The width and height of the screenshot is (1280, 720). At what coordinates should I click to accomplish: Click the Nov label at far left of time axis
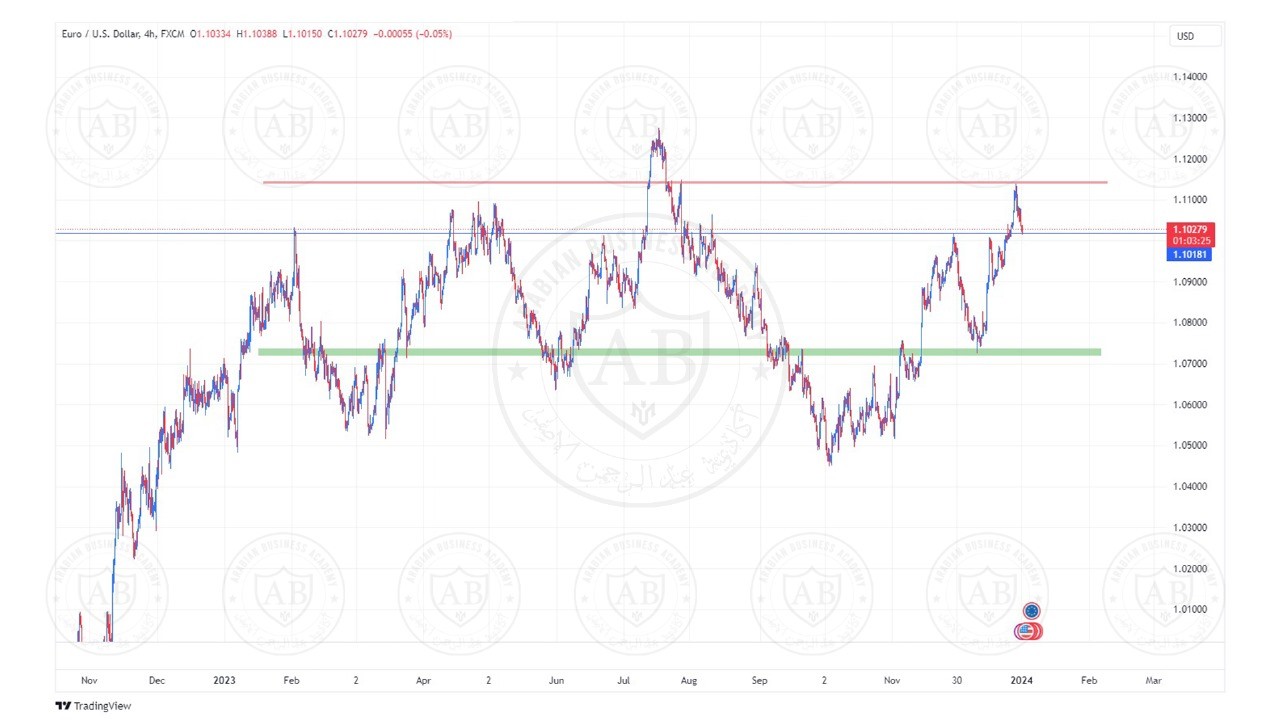pos(89,680)
